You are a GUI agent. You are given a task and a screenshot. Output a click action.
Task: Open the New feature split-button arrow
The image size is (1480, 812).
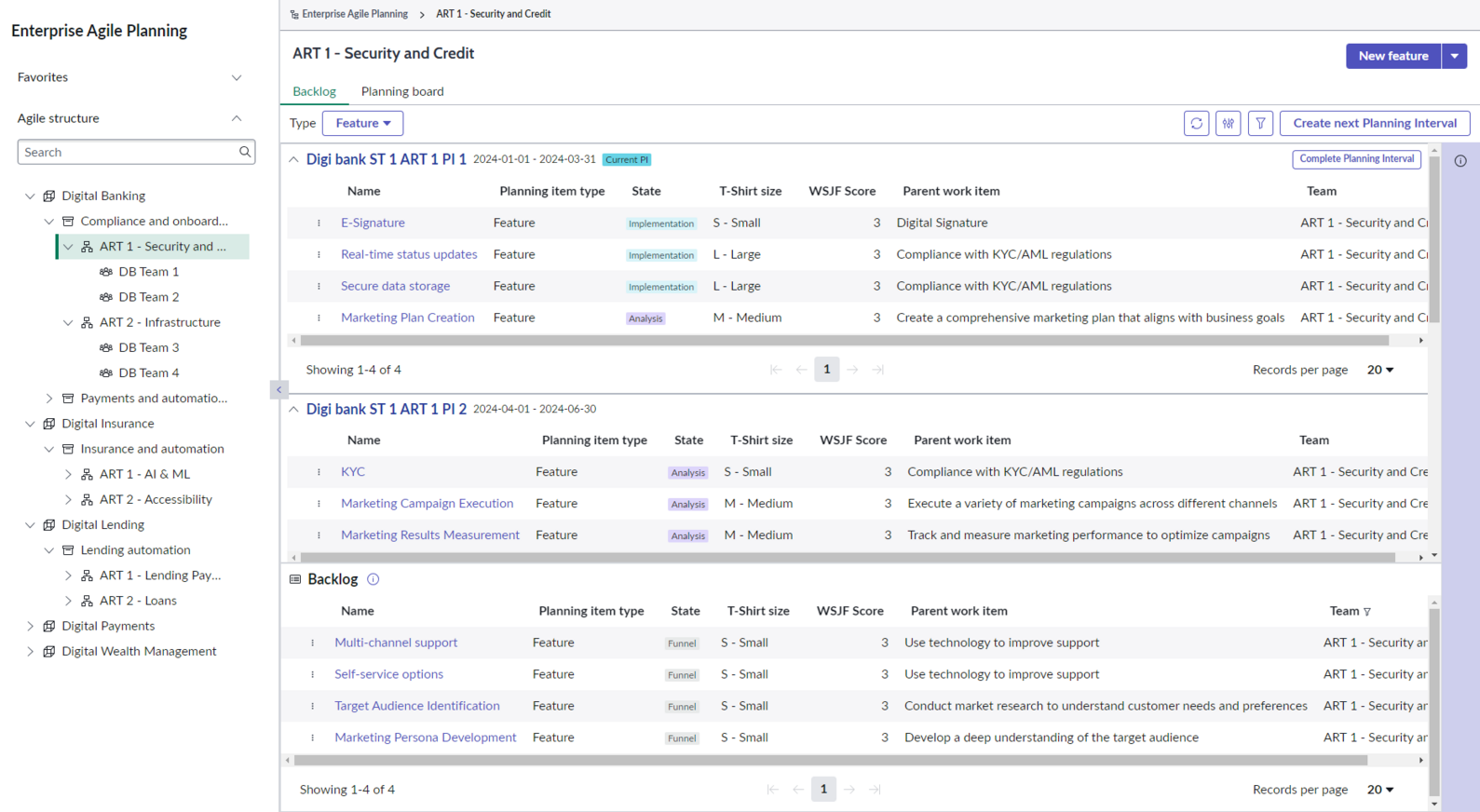click(x=1454, y=56)
